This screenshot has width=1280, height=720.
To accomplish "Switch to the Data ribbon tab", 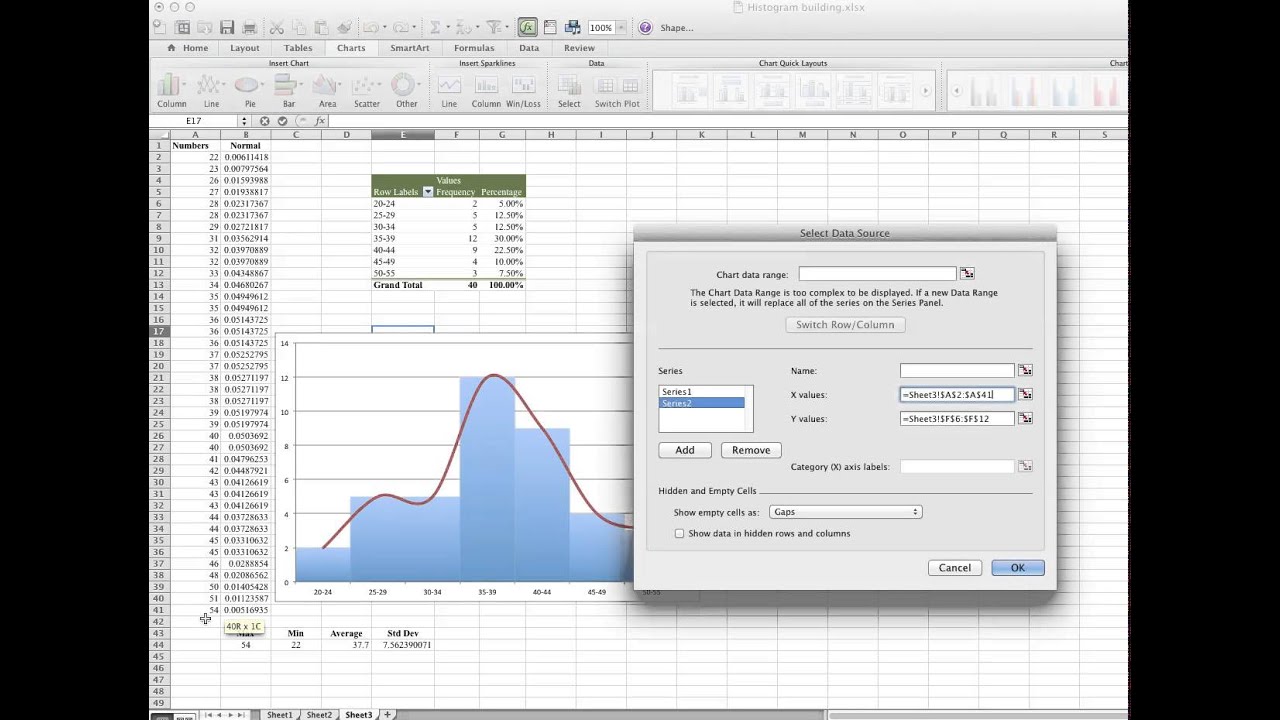I will click(529, 48).
